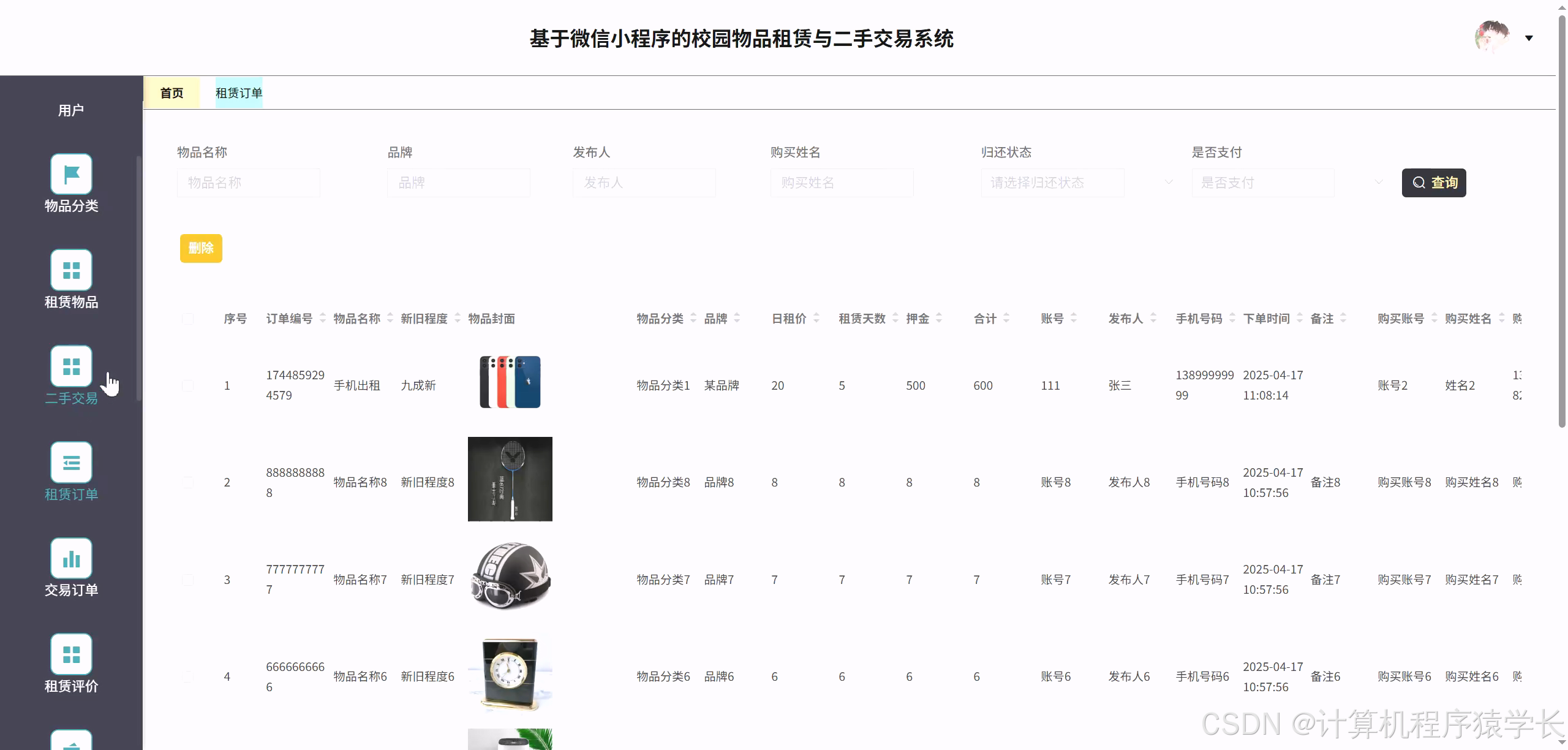The image size is (1568, 750).
Task: Toggle the select-all checkbox in table header
Action: click(187, 319)
